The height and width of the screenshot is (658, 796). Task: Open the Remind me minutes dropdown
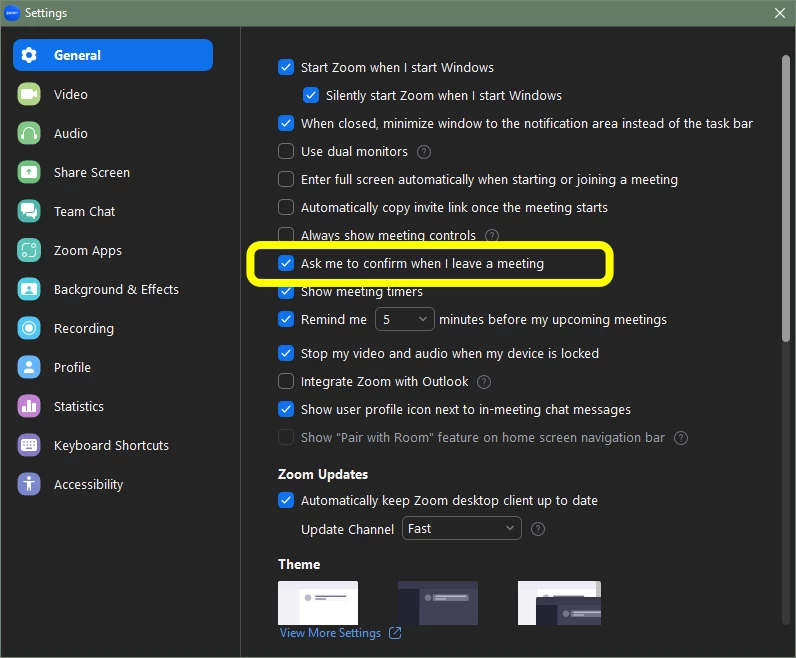point(405,319)
